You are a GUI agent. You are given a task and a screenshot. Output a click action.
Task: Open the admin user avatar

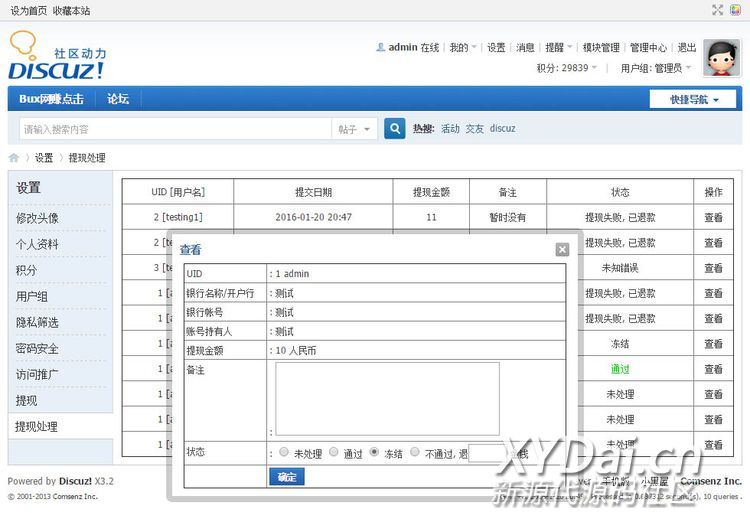pos(721,58)
